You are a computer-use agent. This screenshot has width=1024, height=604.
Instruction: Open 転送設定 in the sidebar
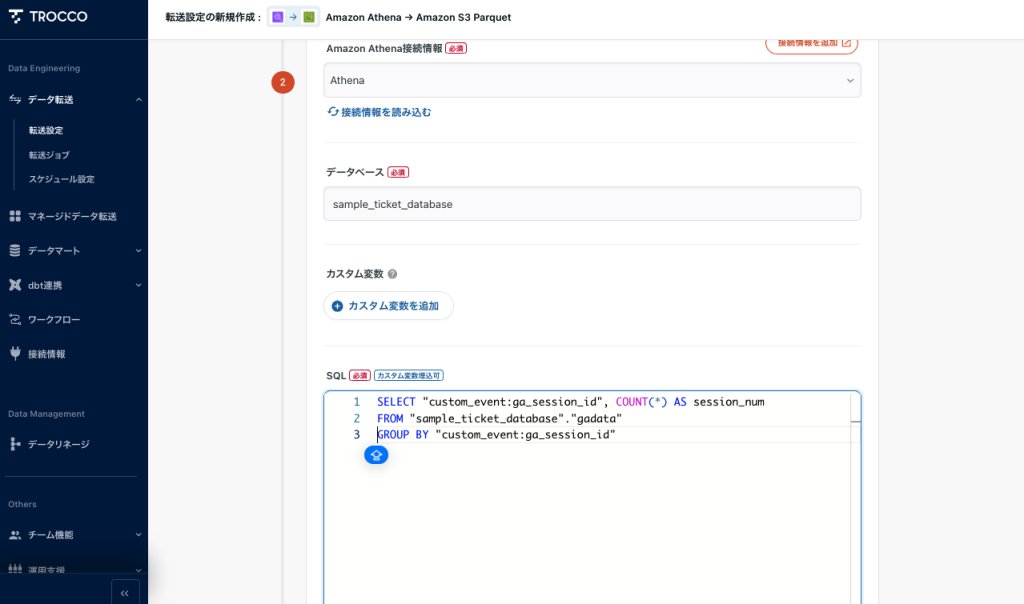click(x=46, y=131)
